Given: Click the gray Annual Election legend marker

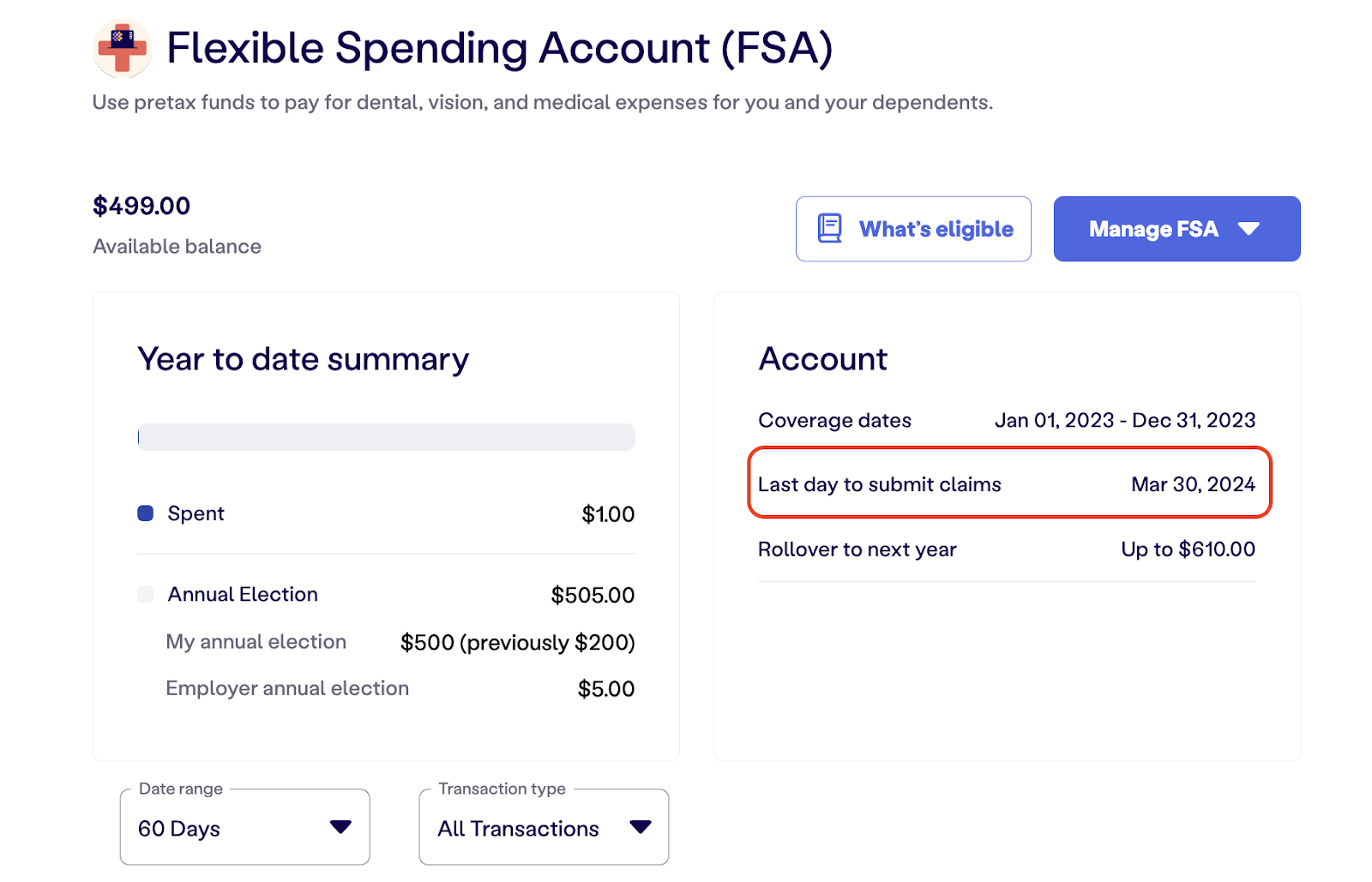Looking at the screenshot, I should point(146,595).
